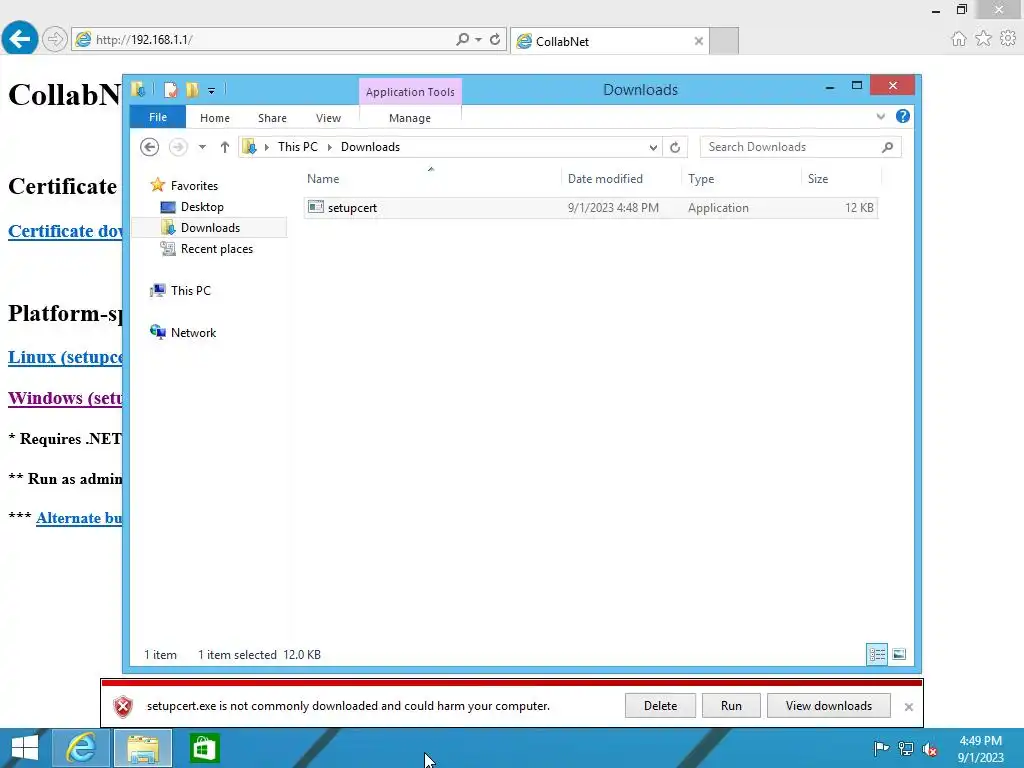Screen dimensions: 1024x768
Task: Click Linux setupcert link on page
Action: 65,357
